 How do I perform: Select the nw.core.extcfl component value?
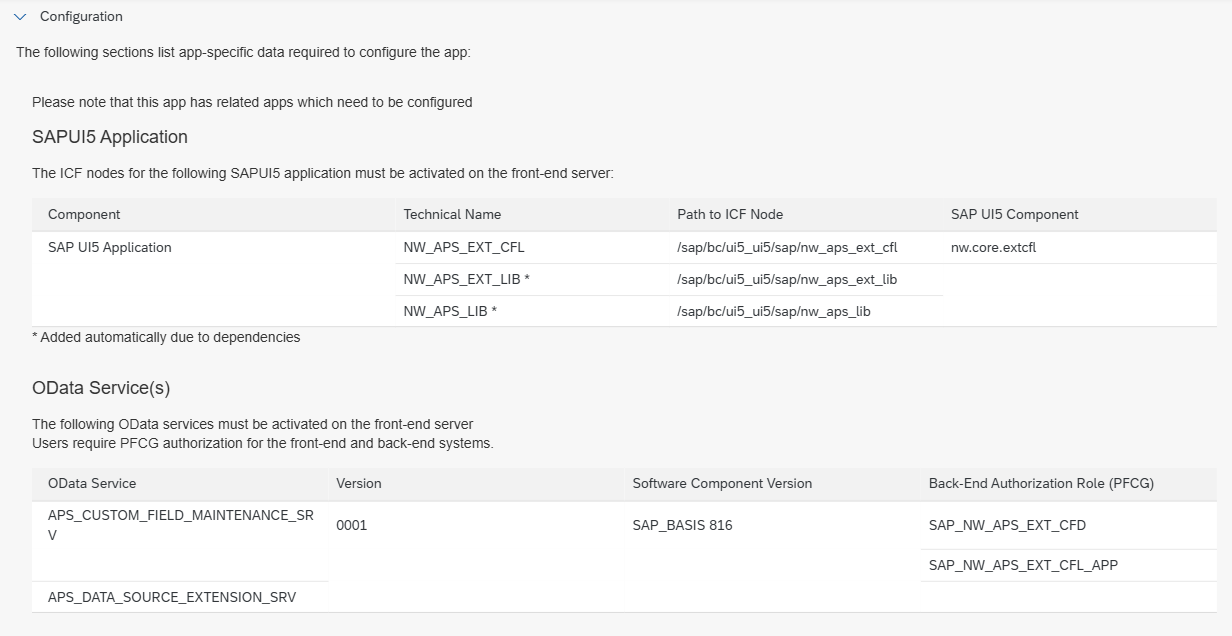coord(993,247)
